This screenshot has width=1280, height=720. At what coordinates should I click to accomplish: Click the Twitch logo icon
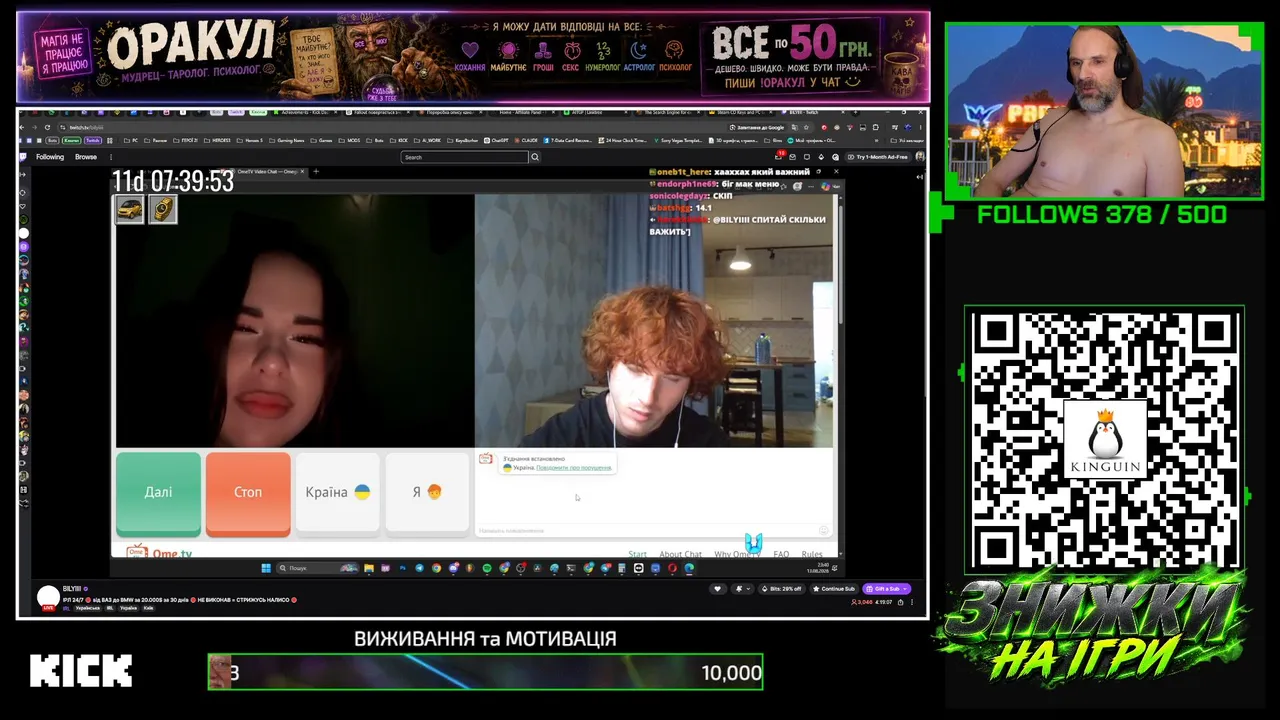pyautogui.click(x=23, y=157)
